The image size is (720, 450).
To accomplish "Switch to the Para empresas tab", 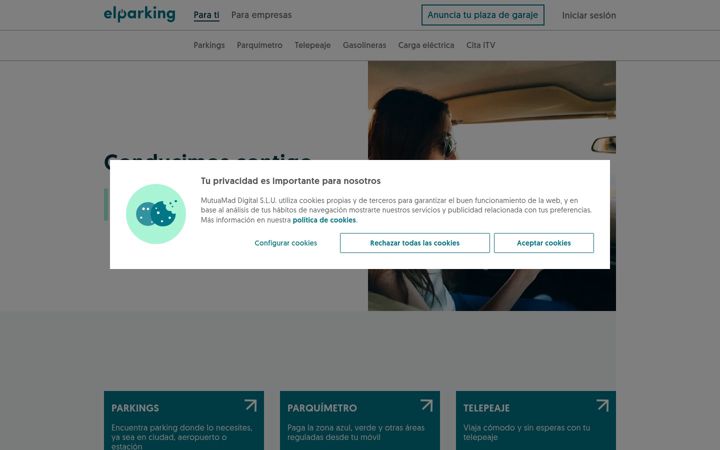I will (x=261, y=15).
